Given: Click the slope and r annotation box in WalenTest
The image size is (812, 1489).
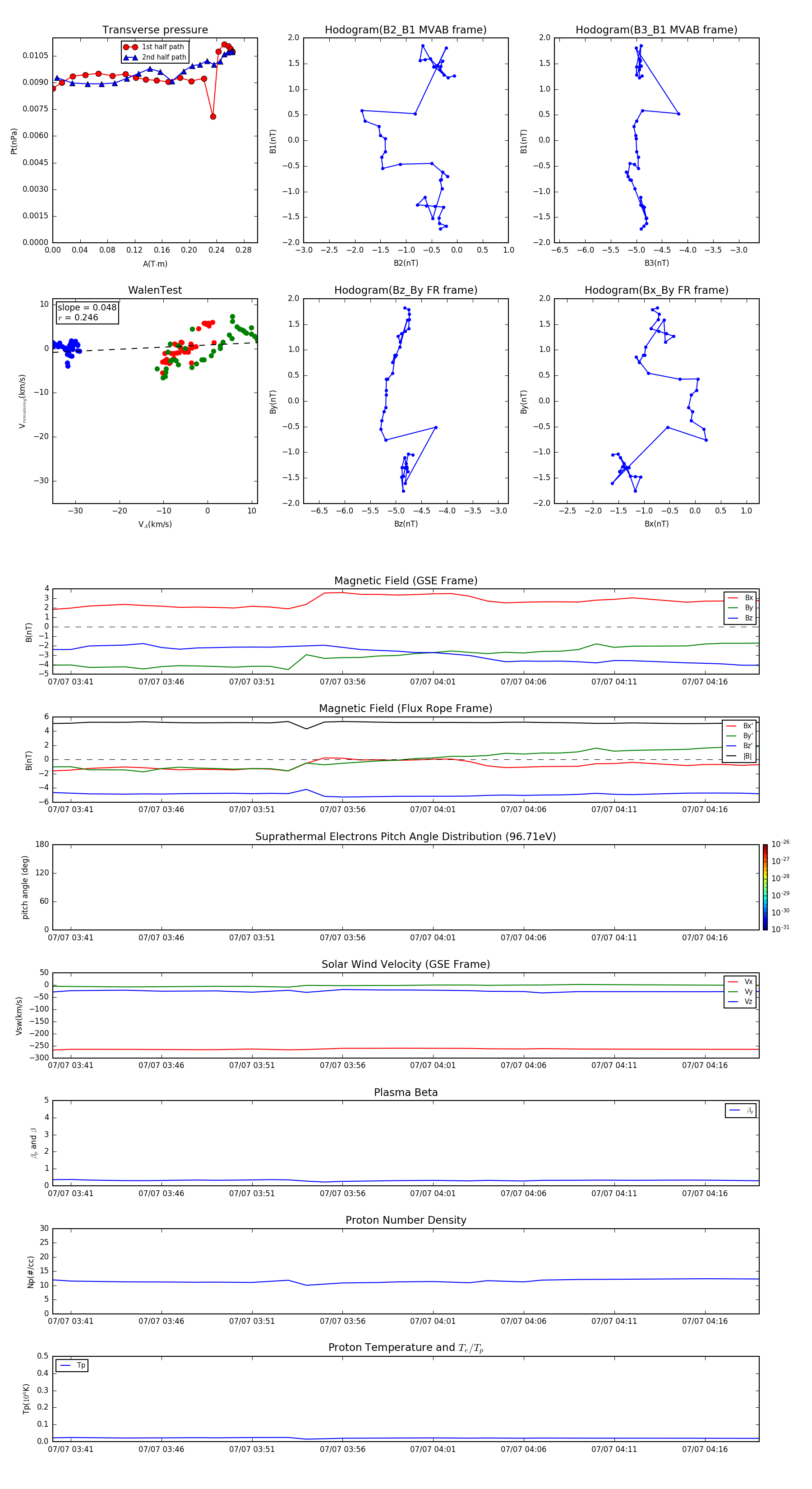Looking at the screenshot, I should 87,312.
